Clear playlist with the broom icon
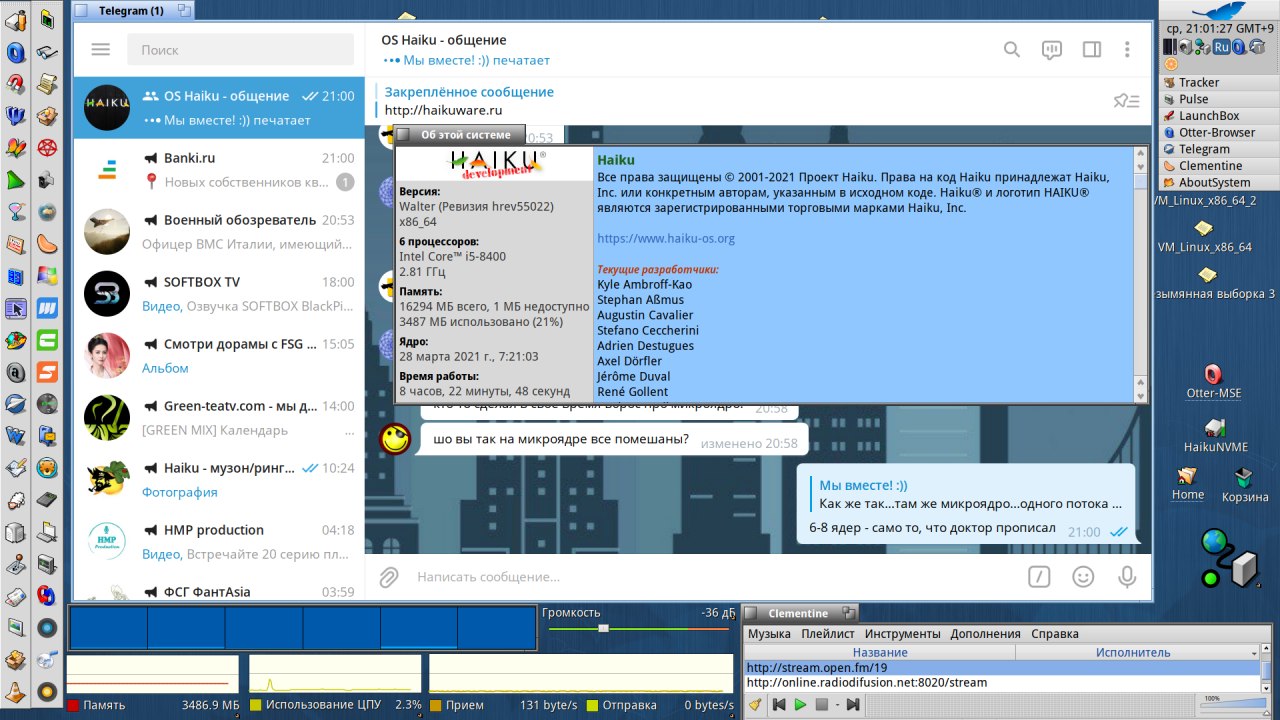Screen dimensions: 1280x720 click(x=755, y=705)
